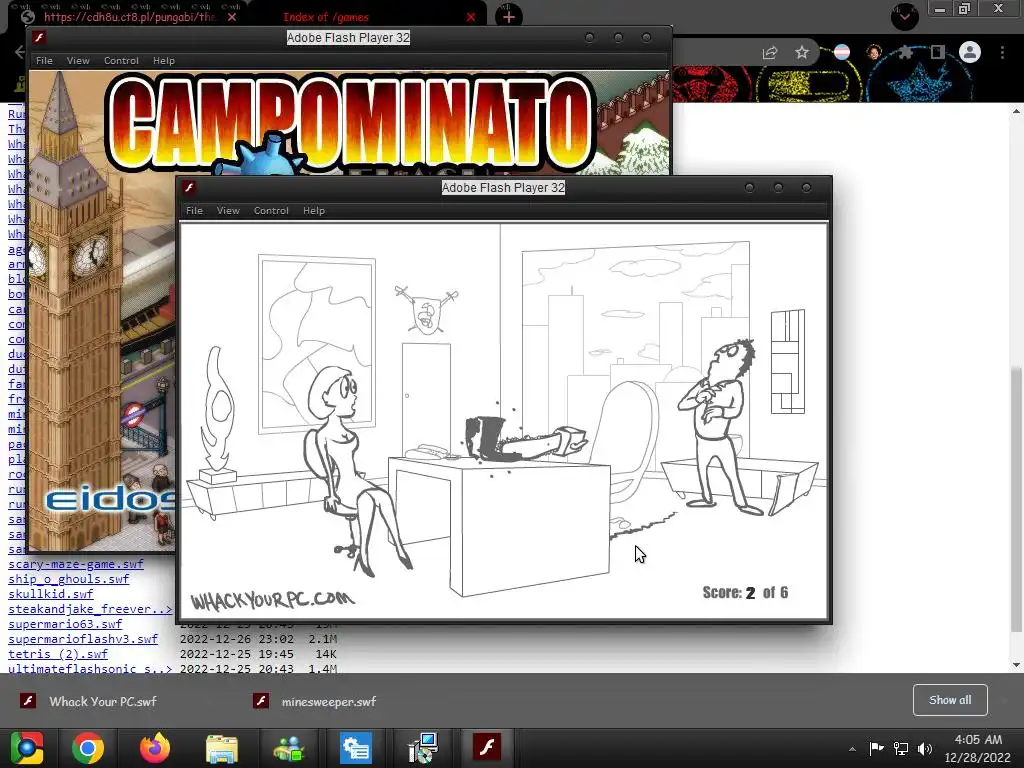Close the cdh8u.ct8.pl browser tab
Screen dimensions: 1024x768
[232, 17]
